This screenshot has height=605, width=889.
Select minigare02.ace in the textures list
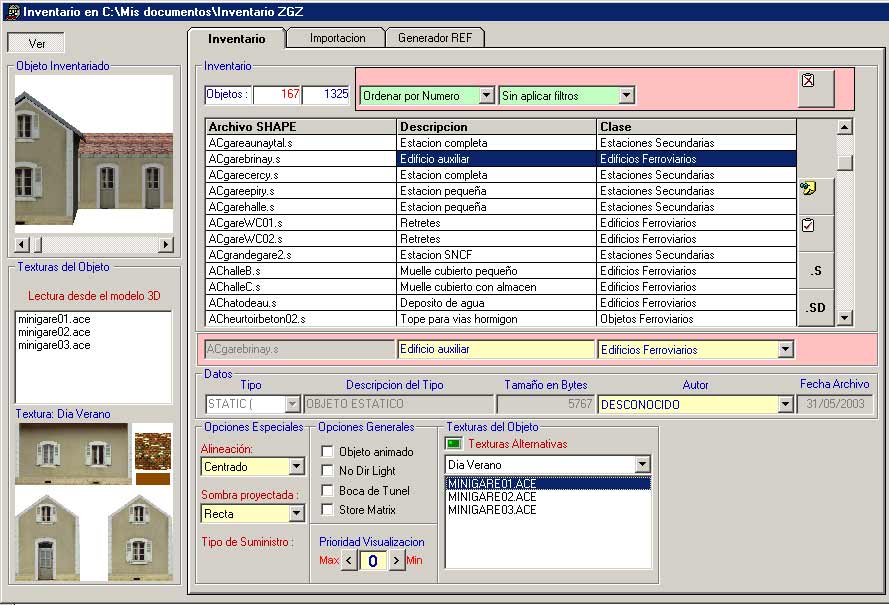[54, 332]
